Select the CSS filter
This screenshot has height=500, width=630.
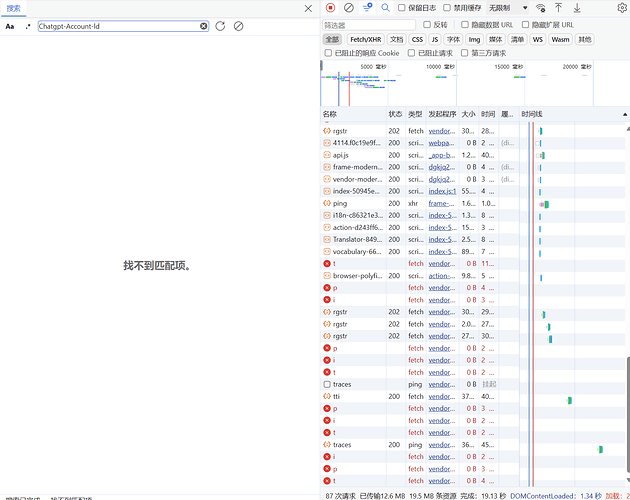(x=417, y=39)
